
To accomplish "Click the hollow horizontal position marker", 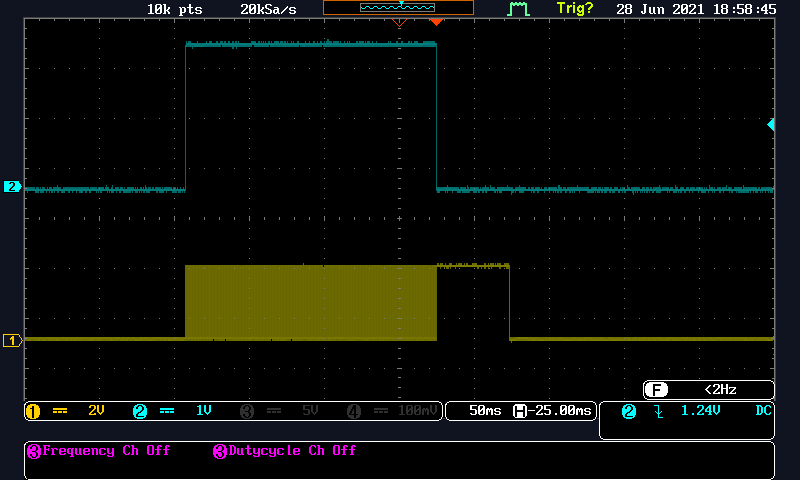I will point(399,22).
